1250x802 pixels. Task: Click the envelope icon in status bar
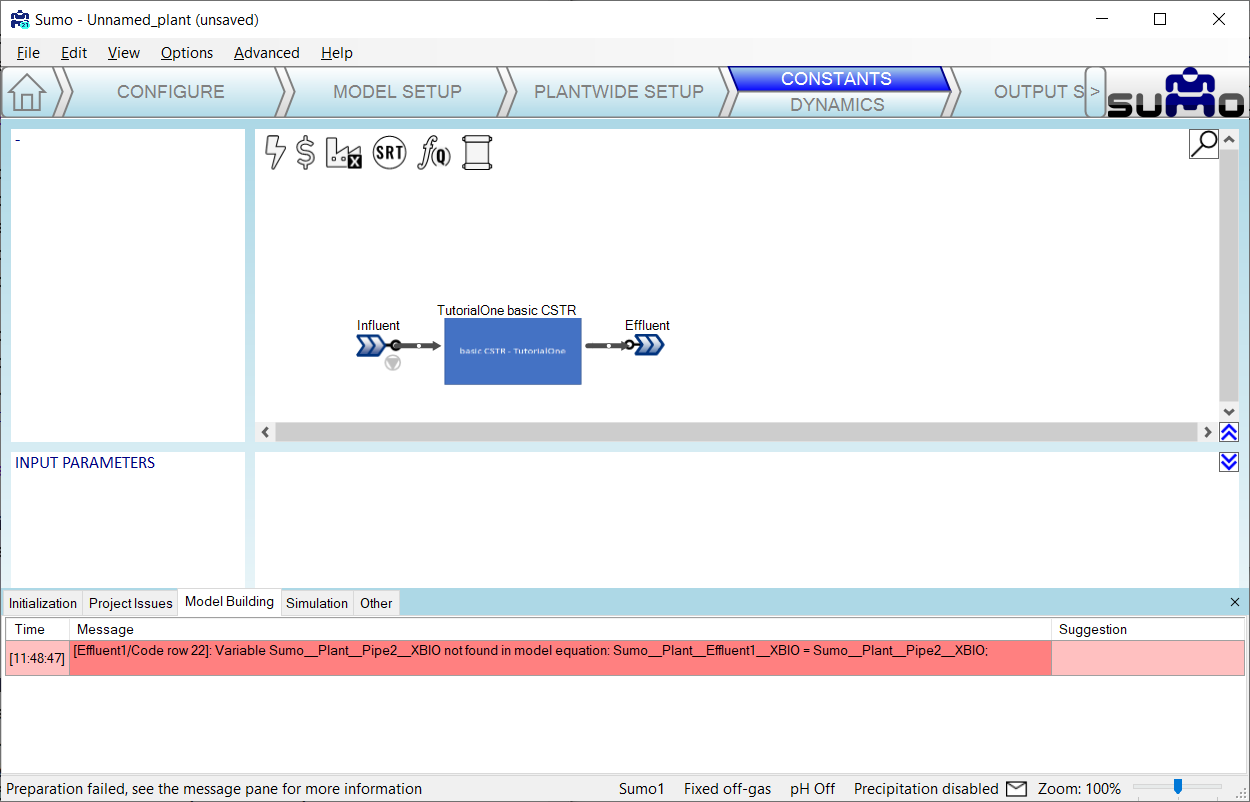(1016, 789)
